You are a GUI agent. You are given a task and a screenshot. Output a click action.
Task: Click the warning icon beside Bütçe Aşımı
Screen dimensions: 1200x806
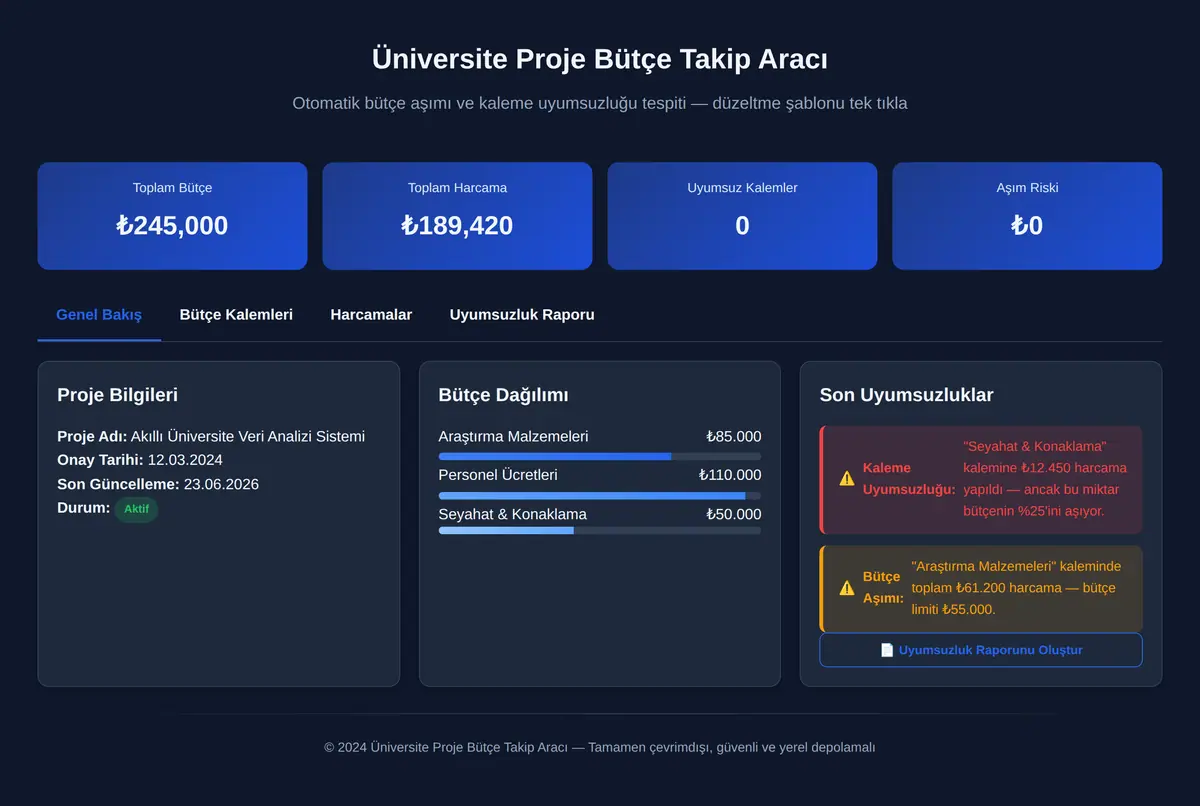(847, 588)
